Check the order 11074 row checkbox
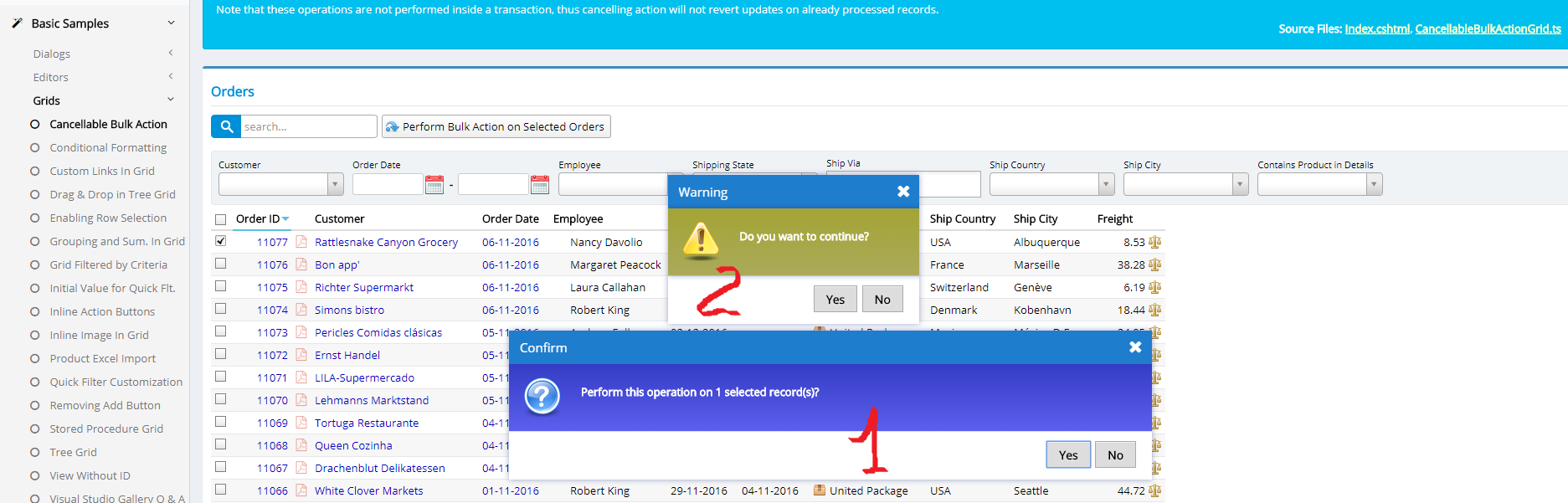Screen dimensions: 1568x503 pyautogui.click(x=221, y=309)
